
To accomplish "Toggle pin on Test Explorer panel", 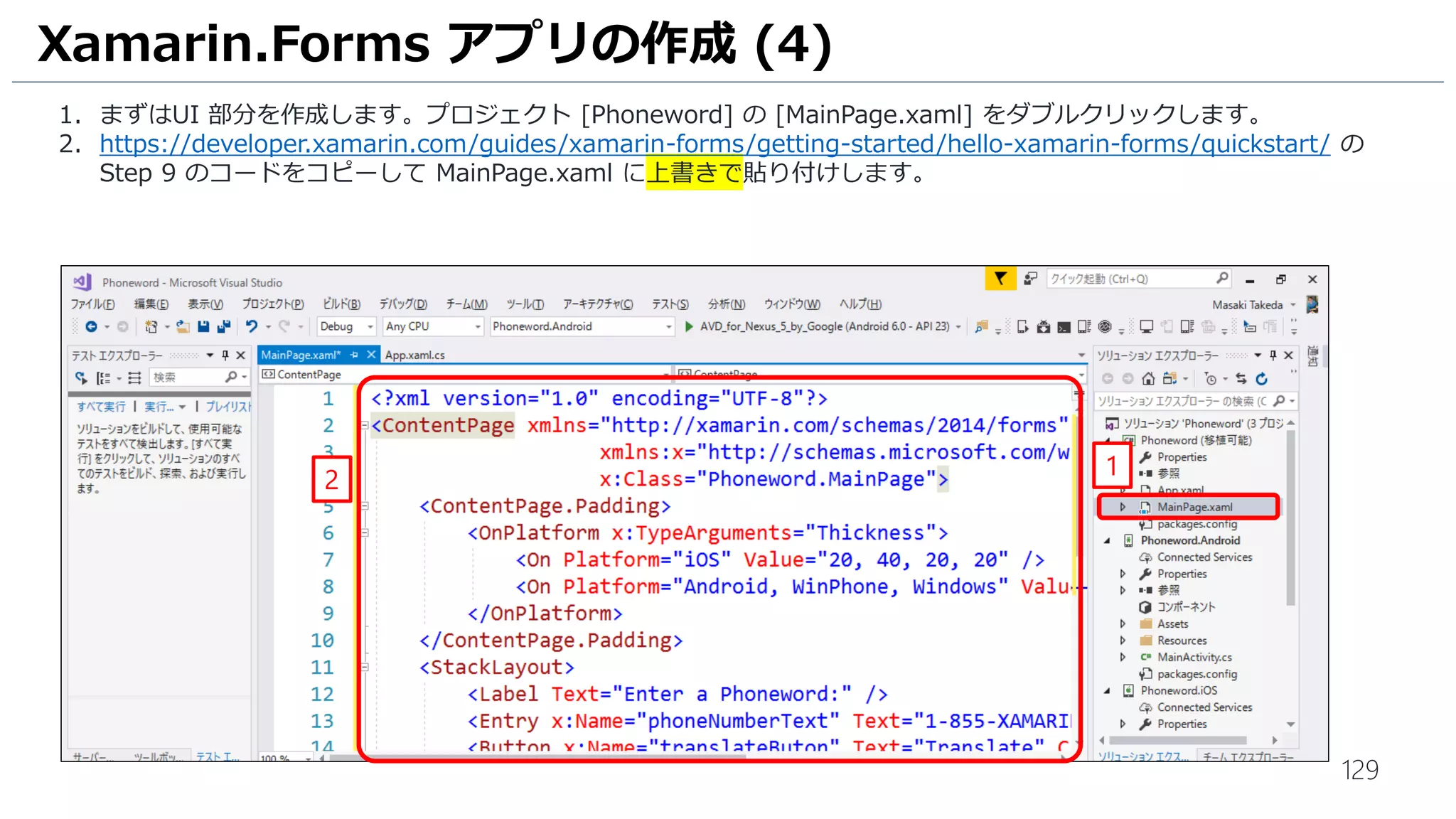I will point(225,355).
